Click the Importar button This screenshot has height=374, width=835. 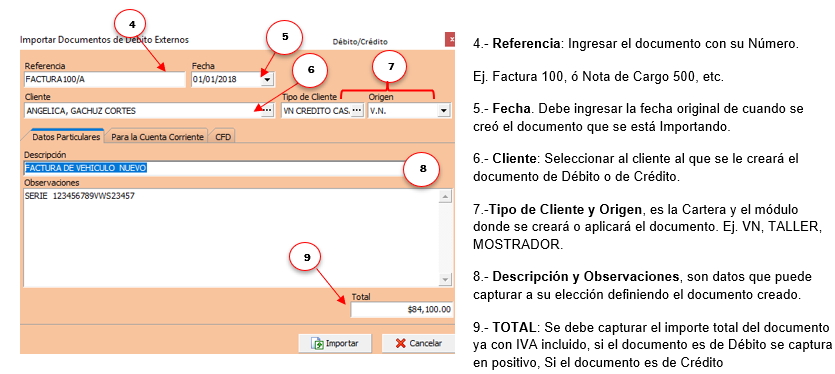click(x=335, y=343)
